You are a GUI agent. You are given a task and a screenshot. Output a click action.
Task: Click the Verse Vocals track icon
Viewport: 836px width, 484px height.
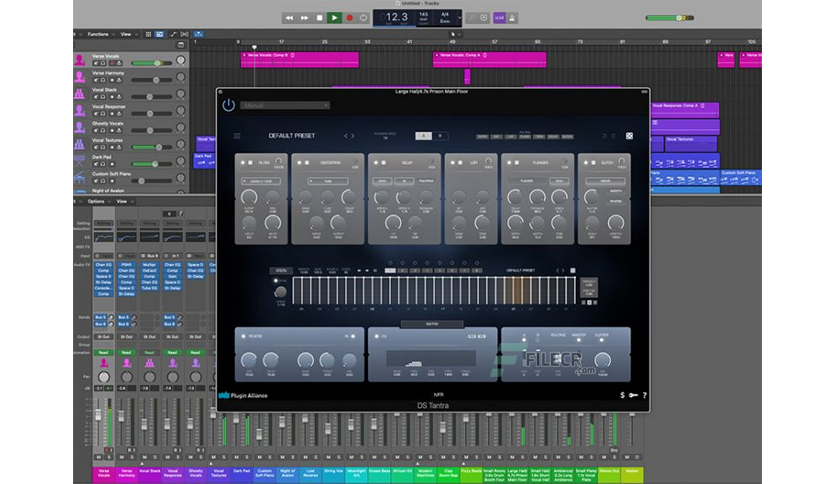tap(79, 60)
